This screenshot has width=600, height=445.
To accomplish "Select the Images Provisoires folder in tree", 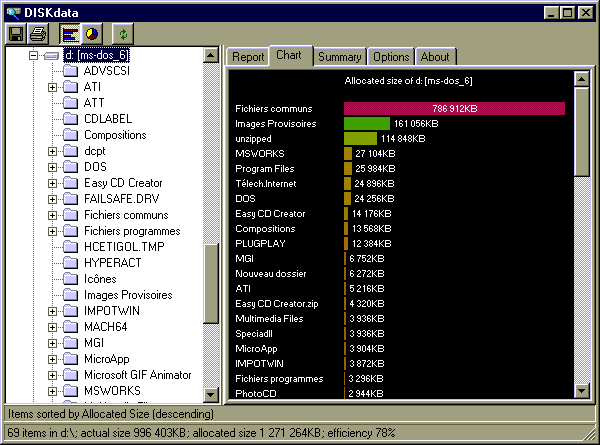I will point(127,295).
